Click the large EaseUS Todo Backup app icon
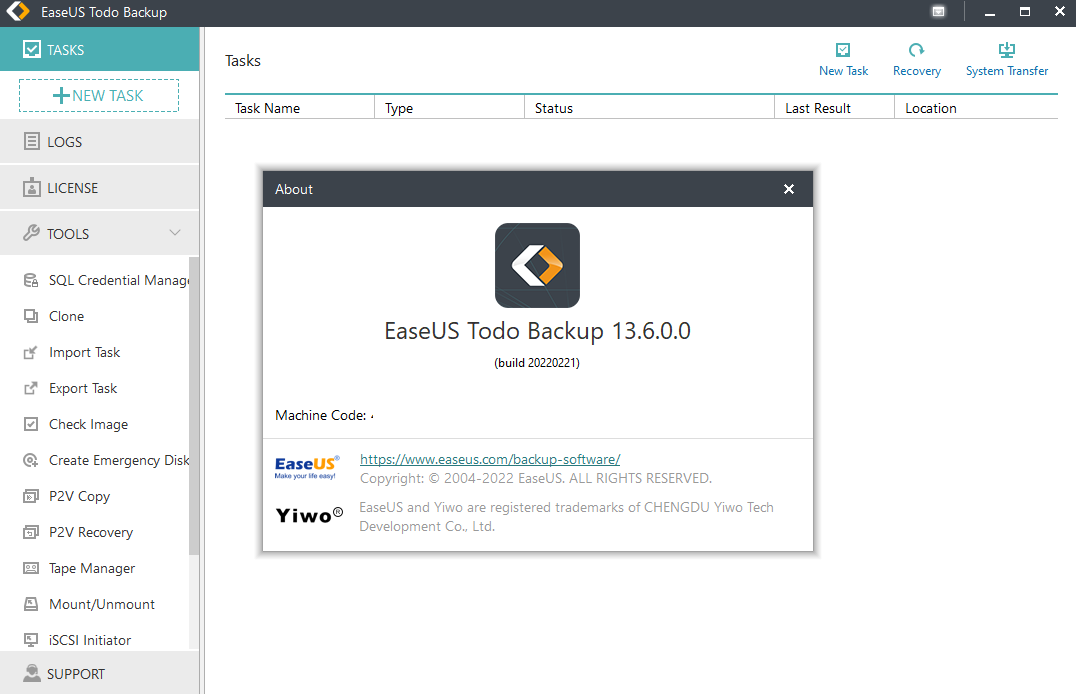 pos(537,265)
